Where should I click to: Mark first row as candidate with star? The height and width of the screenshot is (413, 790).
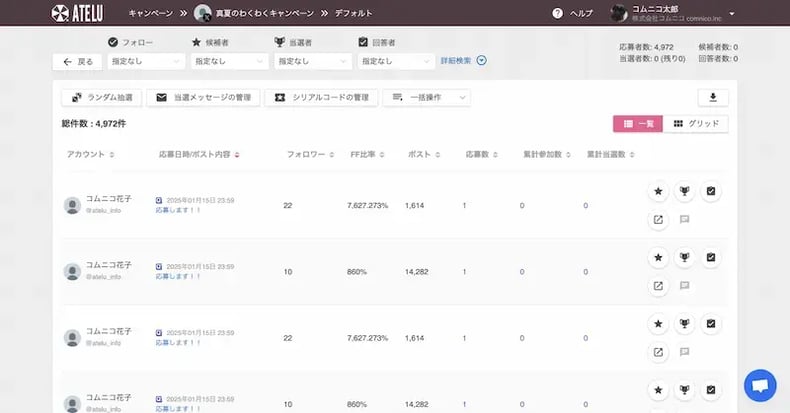point(658,190)
